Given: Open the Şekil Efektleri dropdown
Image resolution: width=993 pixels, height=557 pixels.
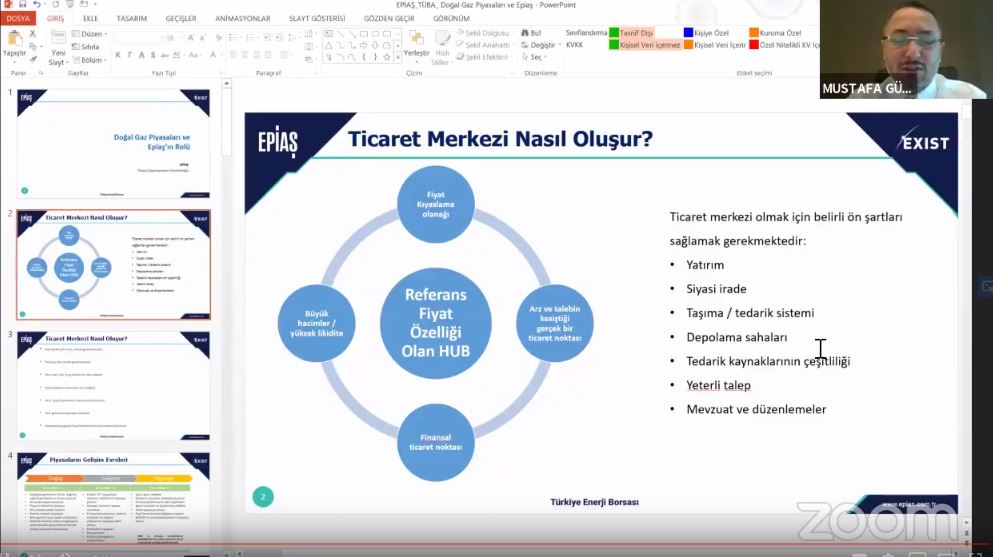Looking at the screenshot, I should (483, 57).
